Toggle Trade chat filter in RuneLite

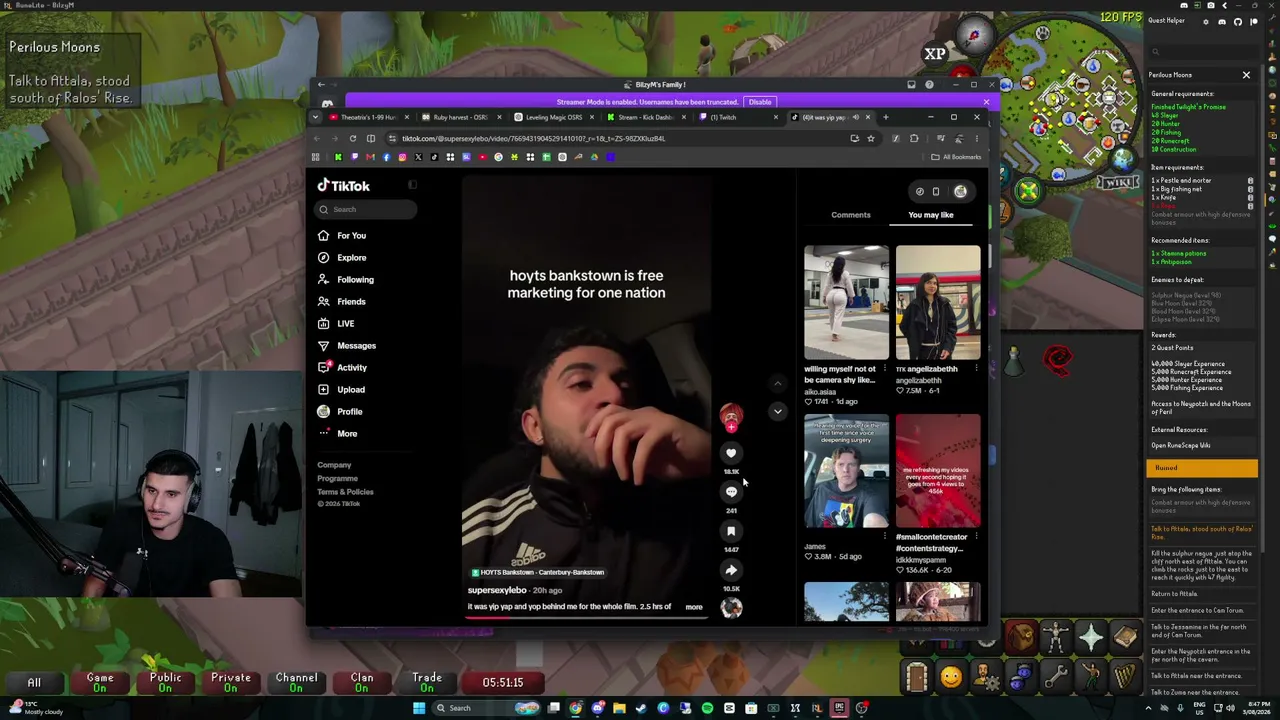[427, 682]
